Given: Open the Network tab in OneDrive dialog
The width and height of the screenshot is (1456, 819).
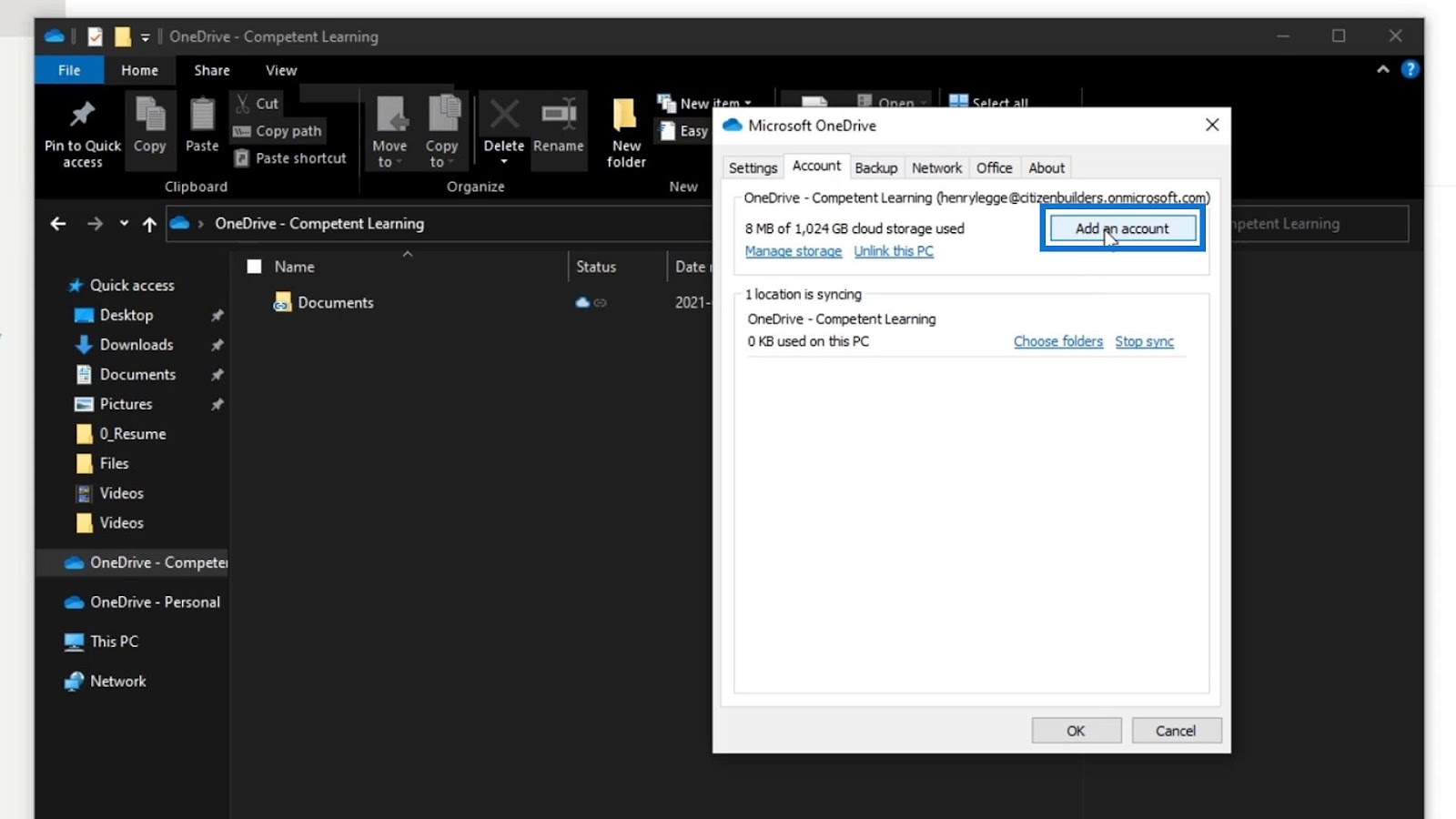Looking at the screenshot, I should (936, 167).
